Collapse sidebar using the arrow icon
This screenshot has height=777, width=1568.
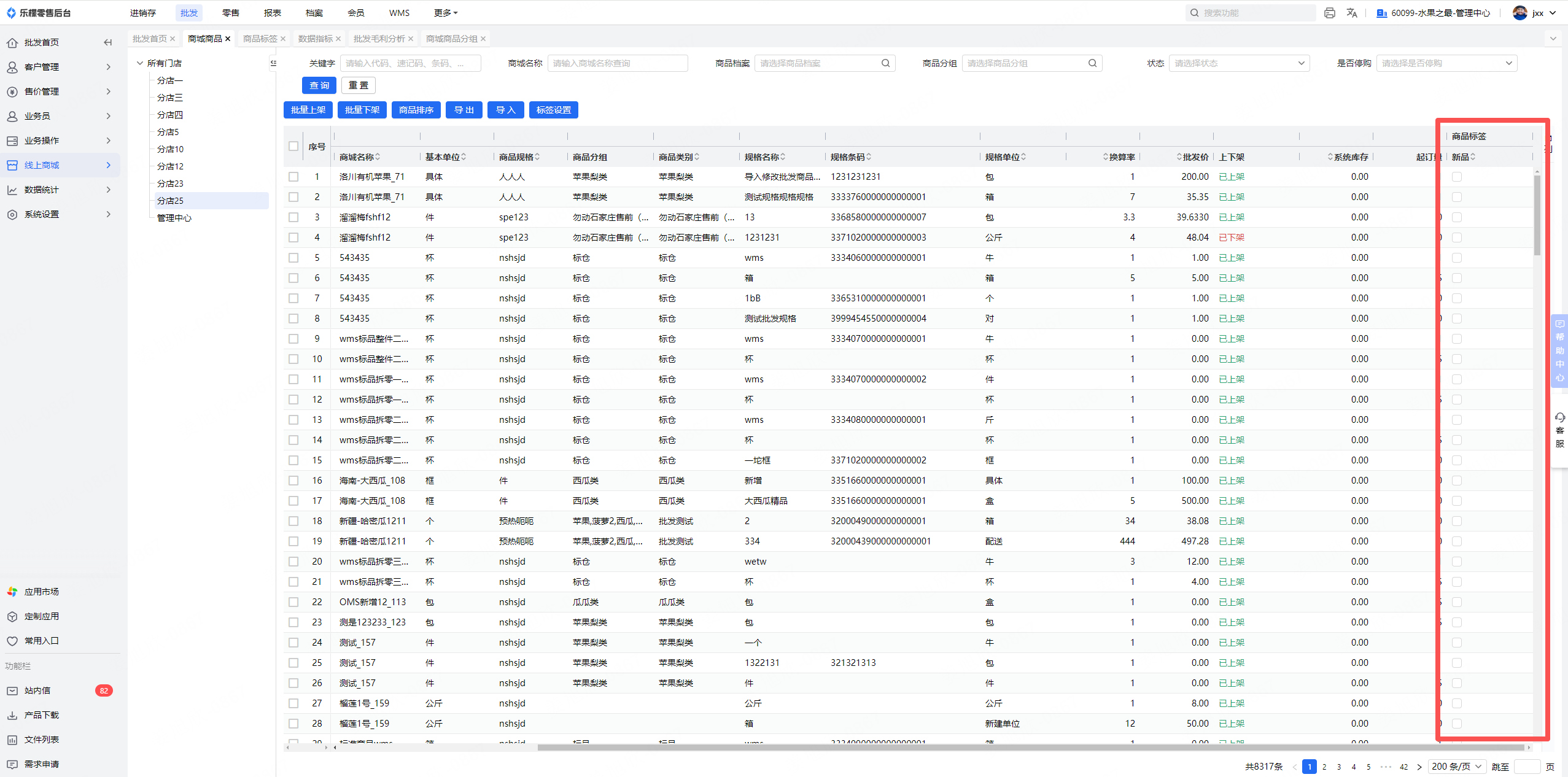tap(108, 42)
